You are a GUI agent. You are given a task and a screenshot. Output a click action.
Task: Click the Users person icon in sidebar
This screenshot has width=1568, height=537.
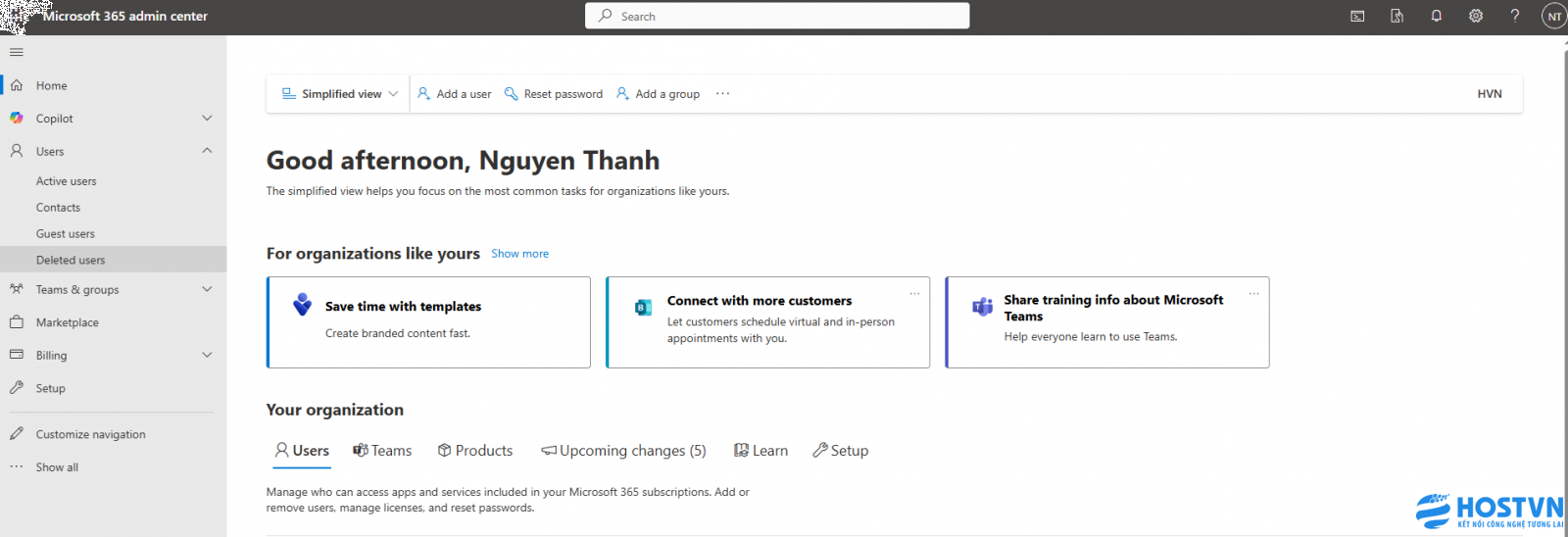coord(17,151)
